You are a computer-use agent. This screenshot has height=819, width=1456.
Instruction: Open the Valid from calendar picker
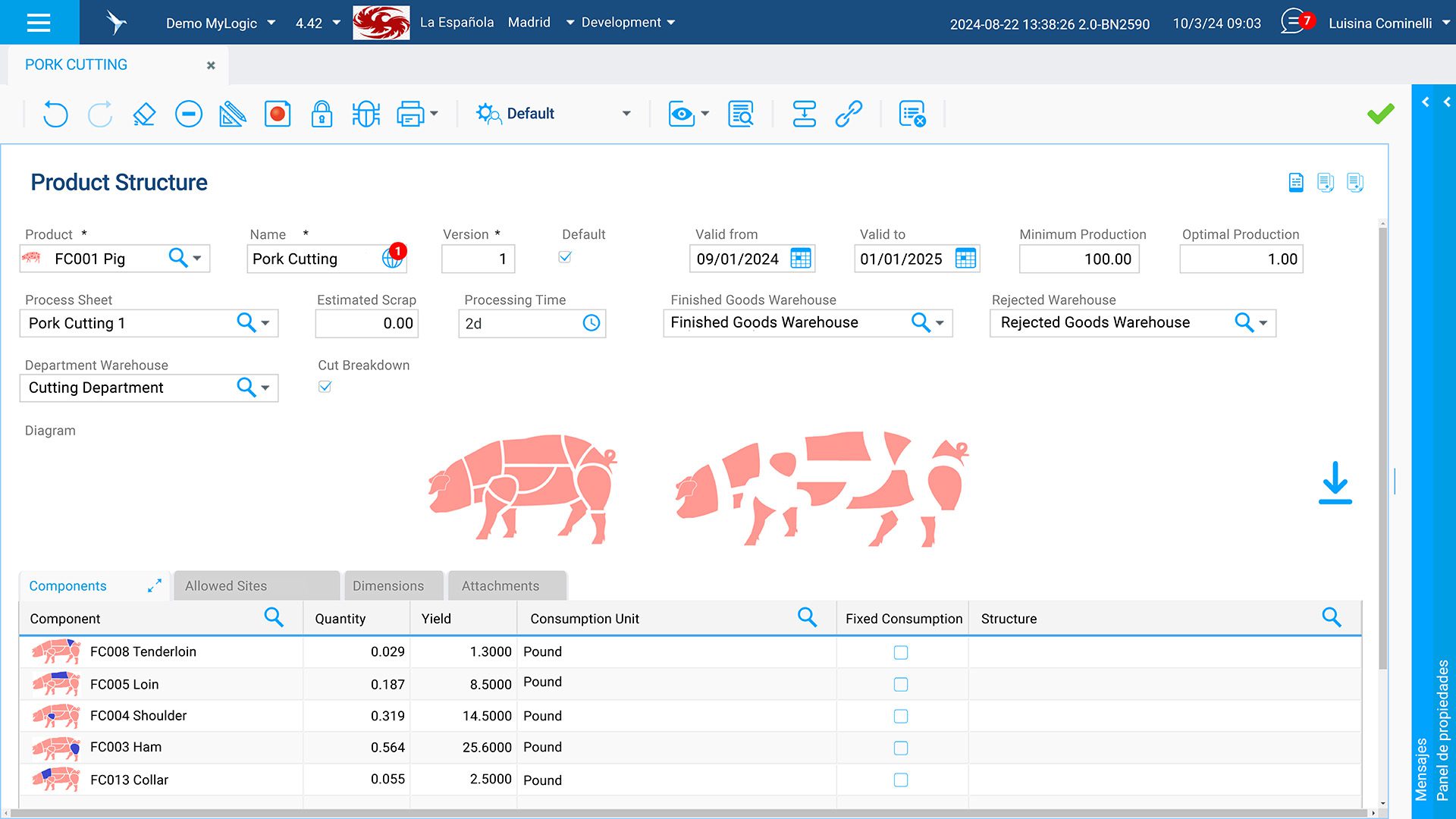[801, 259]
